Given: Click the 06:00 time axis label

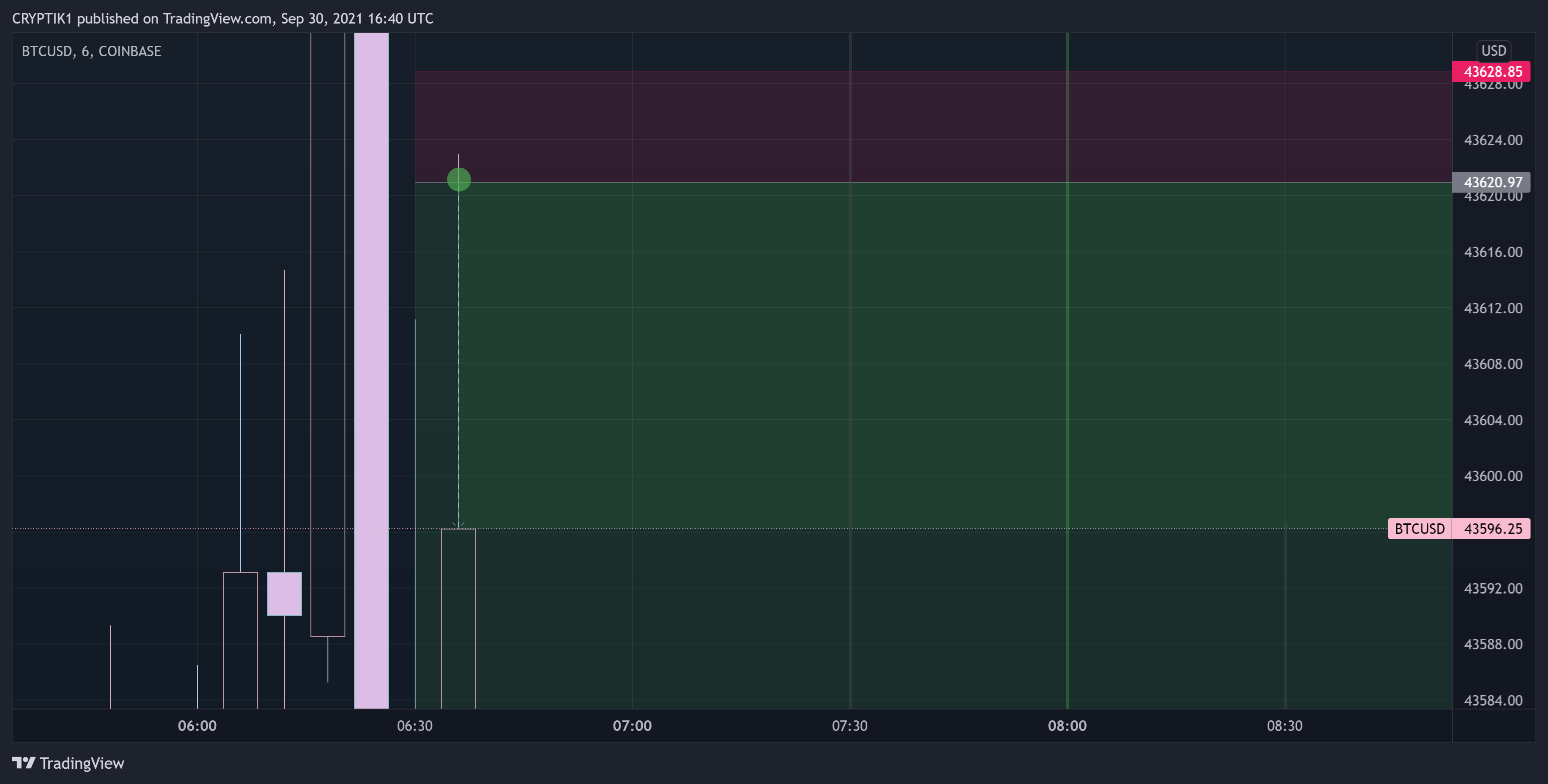Looking at the screenshot, I should 197,726.
